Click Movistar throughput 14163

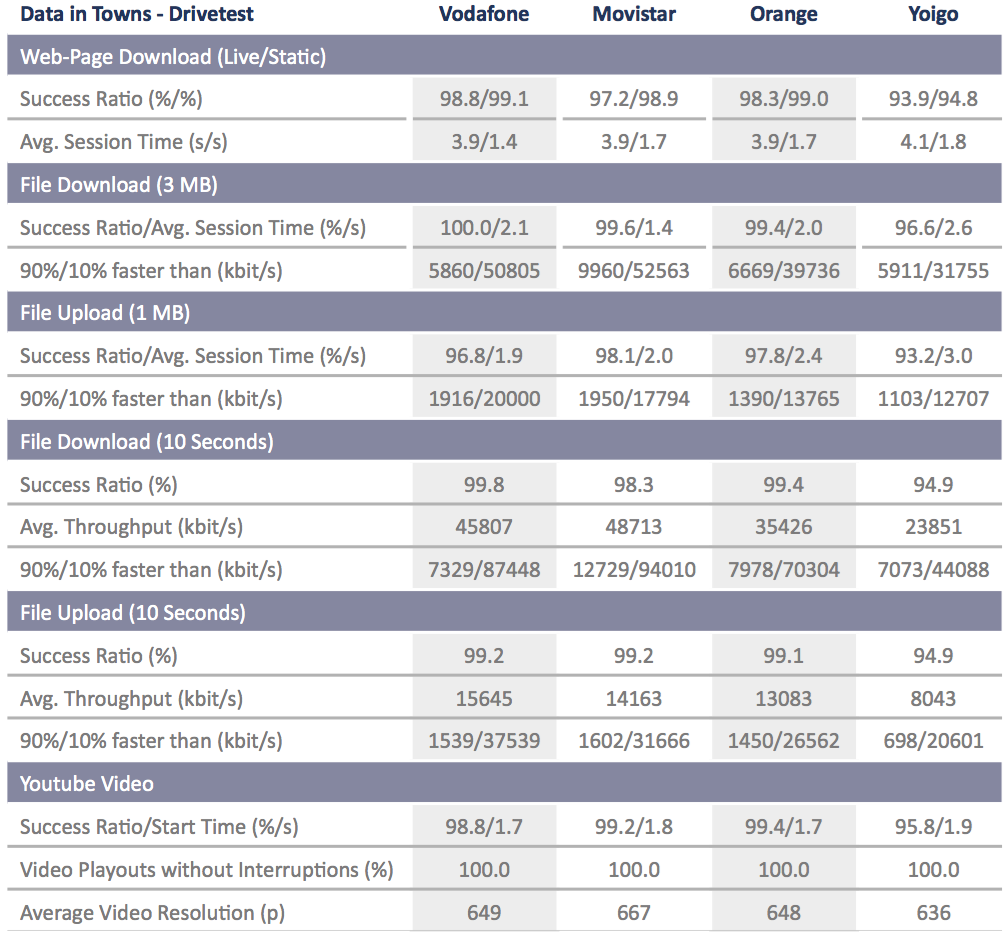[634, 698]
